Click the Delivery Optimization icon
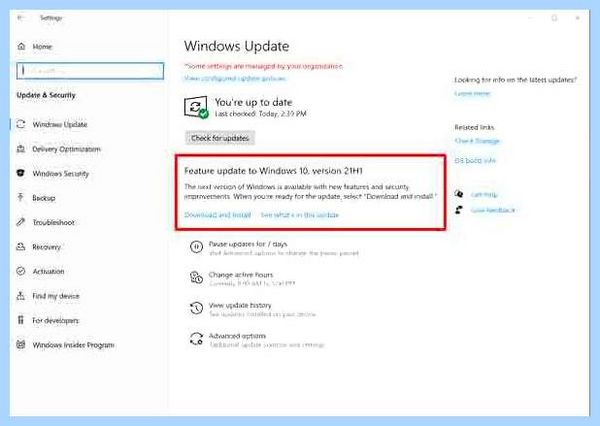Image resolution: width=600 pixels, height=426 pixels. pos(21,149)
